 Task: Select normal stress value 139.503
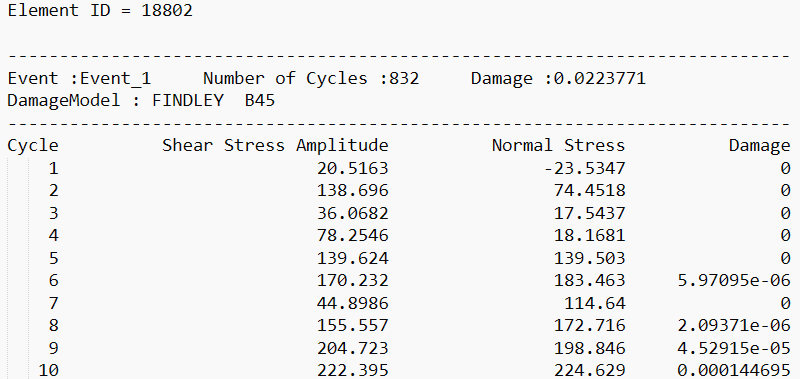589,258
